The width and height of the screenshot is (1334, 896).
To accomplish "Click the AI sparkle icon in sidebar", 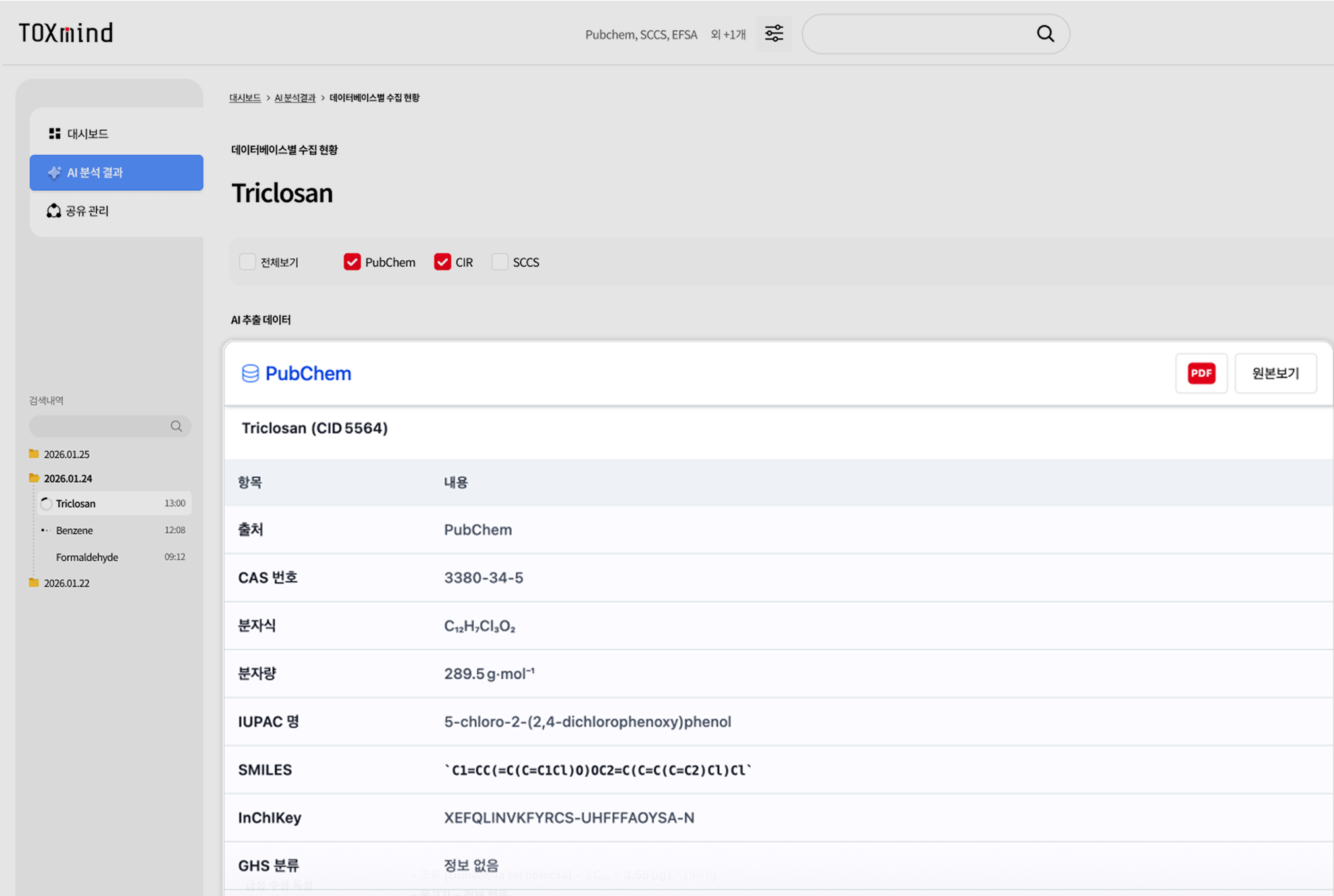I will pyautogui.click(x=54, y=172).
